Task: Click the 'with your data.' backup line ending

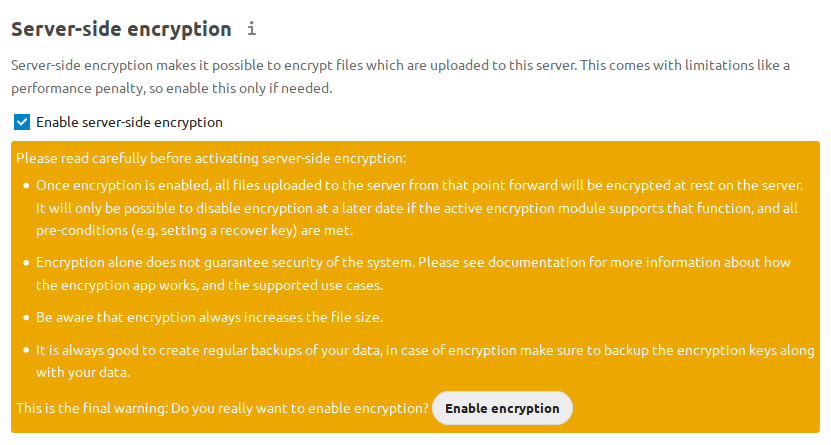Action: point(82,371)
